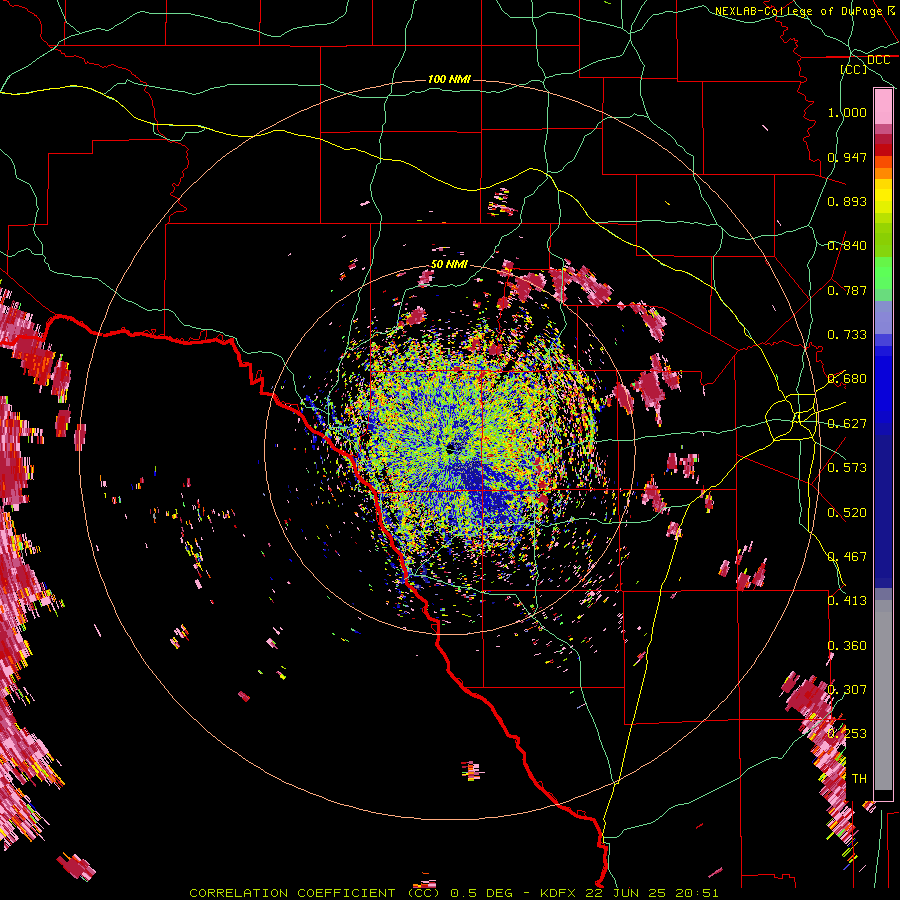Click the 50 NMI range ring label

pyautogui.click(x=449, y=264)
